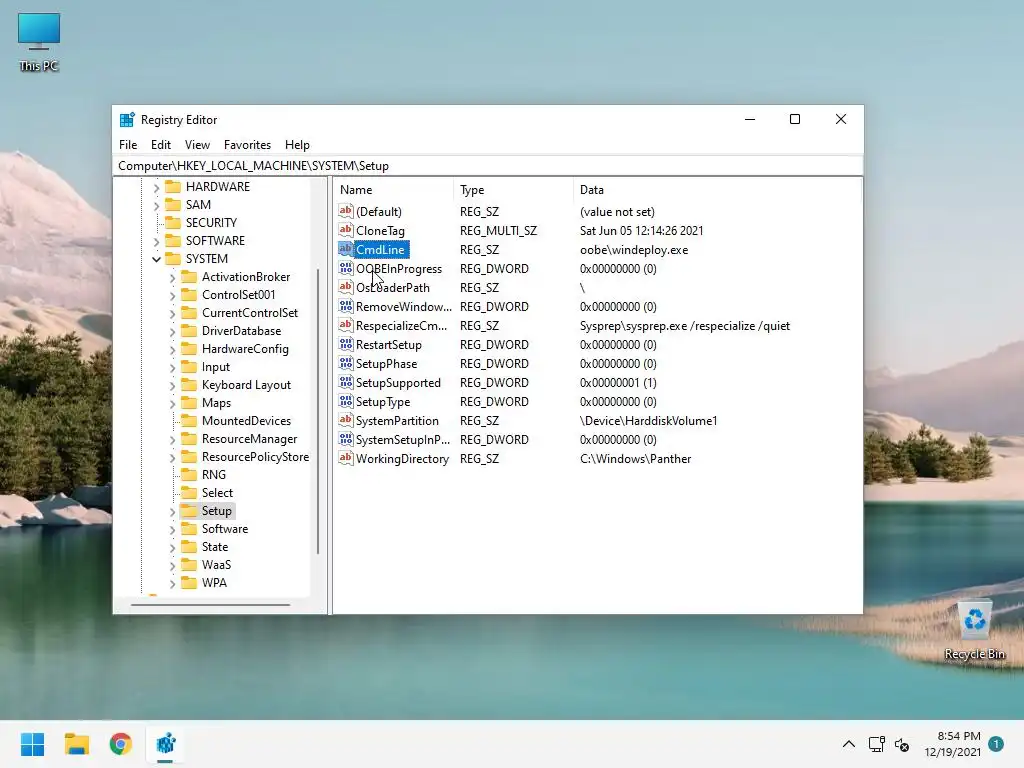The image size is (1024, 768).
Task: Click the Registry Editor title bar icon
Action: click(x=127, y=120)
